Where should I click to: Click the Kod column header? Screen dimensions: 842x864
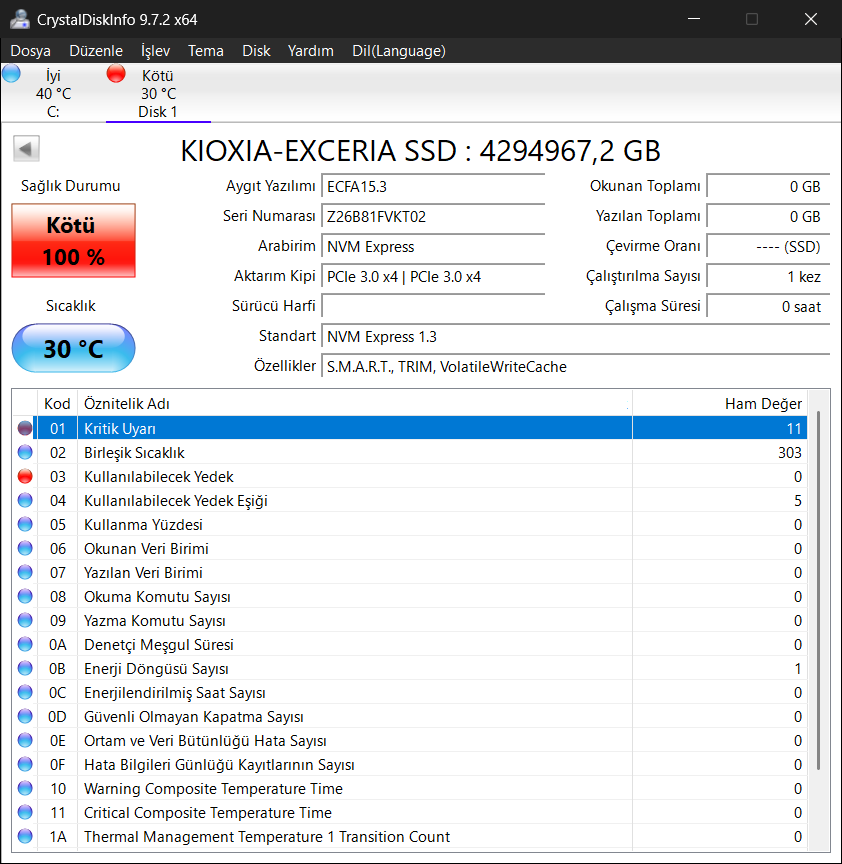click(x=57, y=404)
